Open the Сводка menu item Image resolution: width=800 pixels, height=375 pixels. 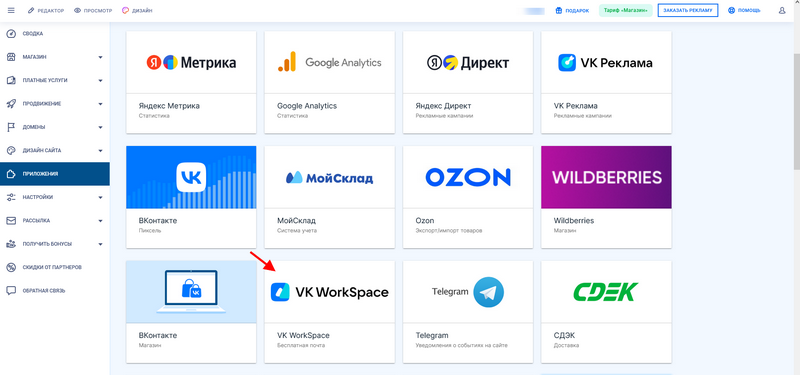click(x=55, y=34)
